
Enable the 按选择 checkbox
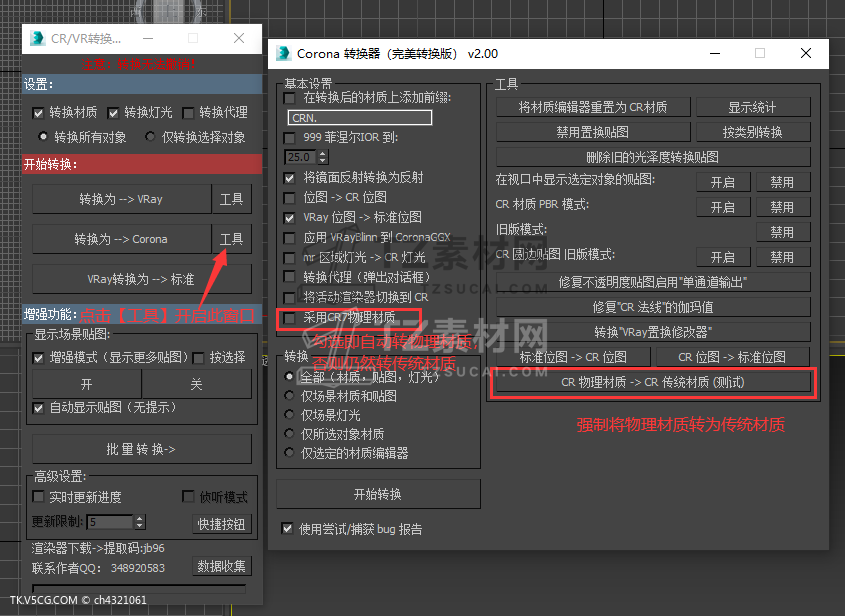pos(198,358)
